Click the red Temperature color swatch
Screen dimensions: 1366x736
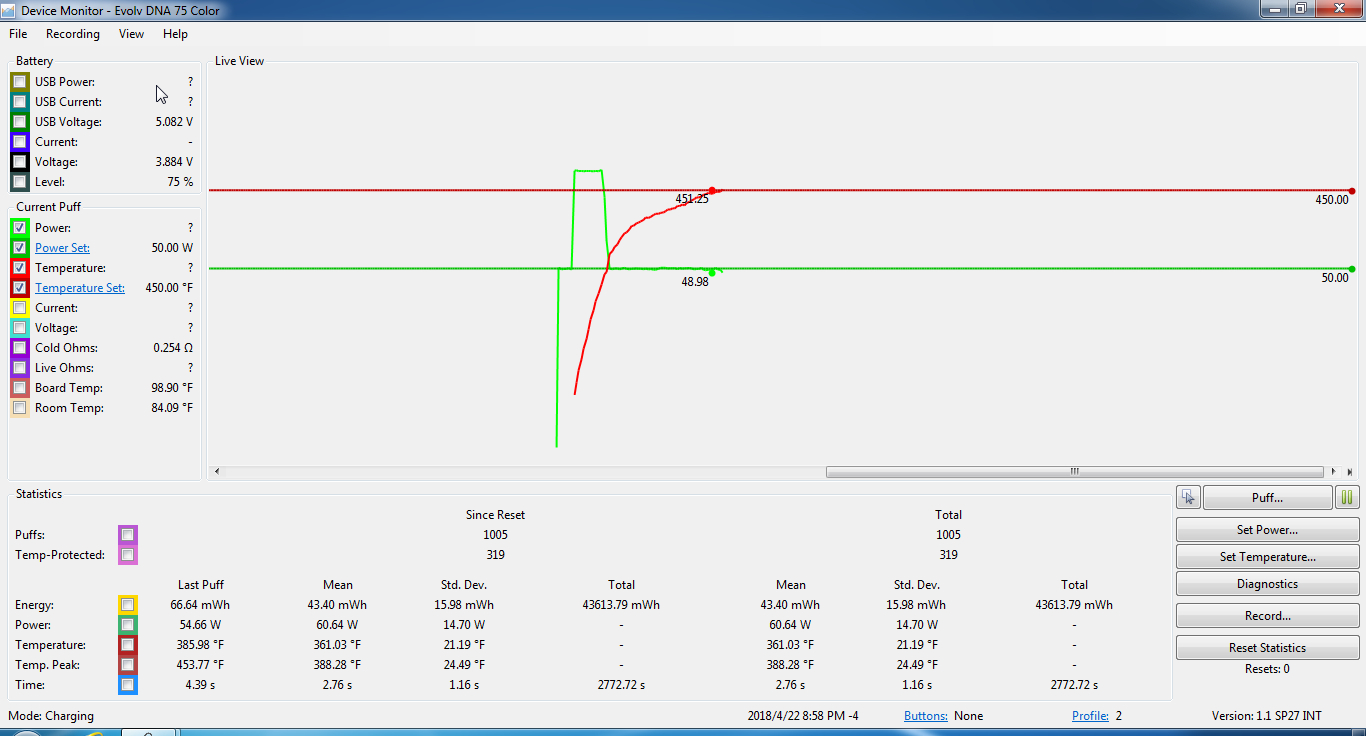20,268
